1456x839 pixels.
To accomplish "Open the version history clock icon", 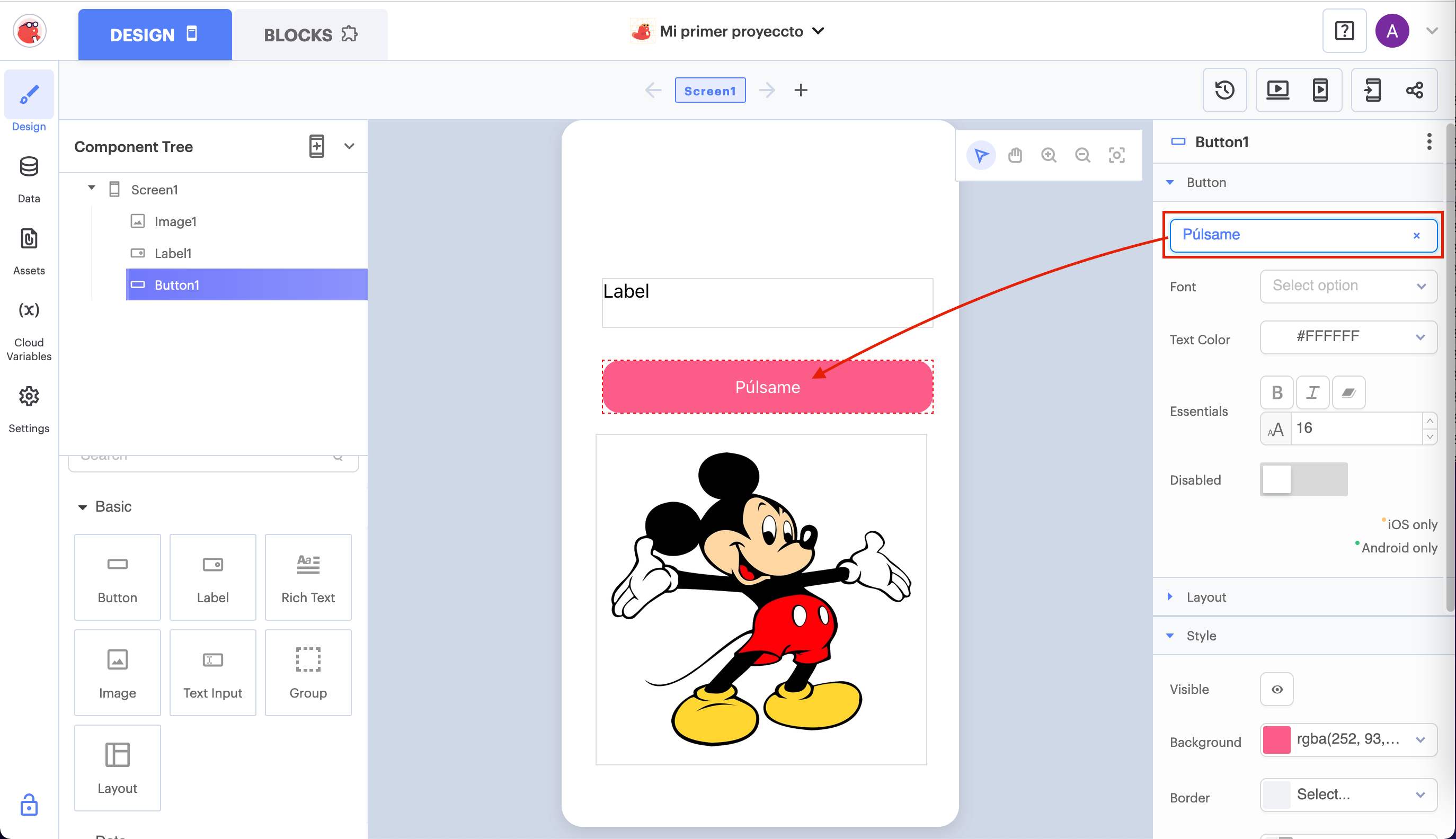I will click(x=1224, y=90).
